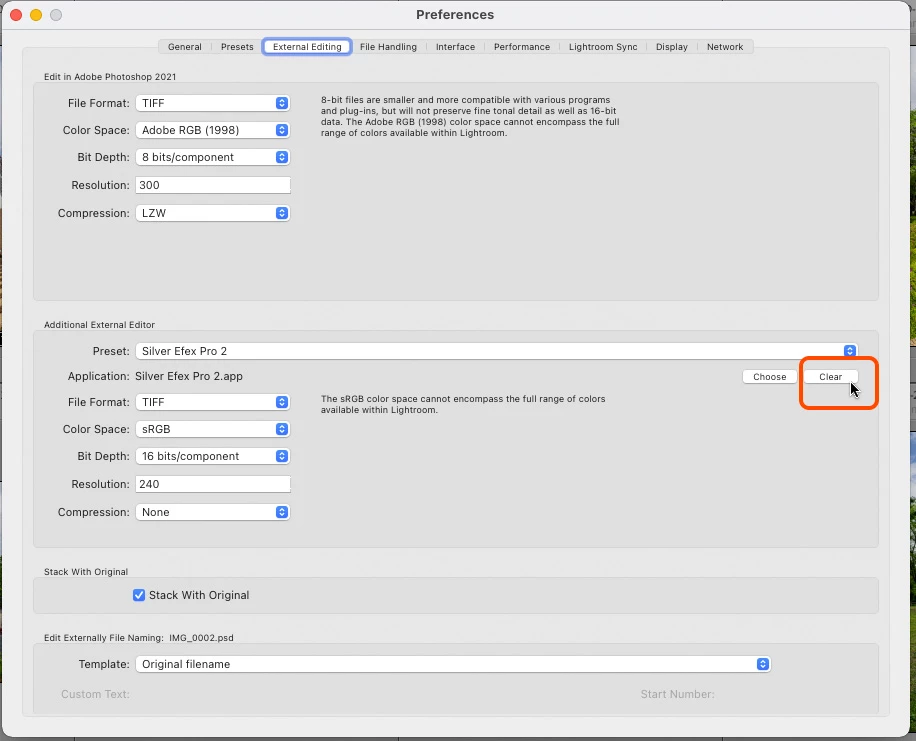Open the sRGB Color Space dropdown

click(213, 429)
